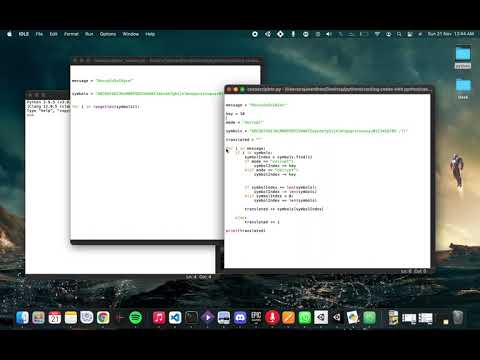Click the volume icon in menu bar

pyautogui.click(x=329, y=34)
